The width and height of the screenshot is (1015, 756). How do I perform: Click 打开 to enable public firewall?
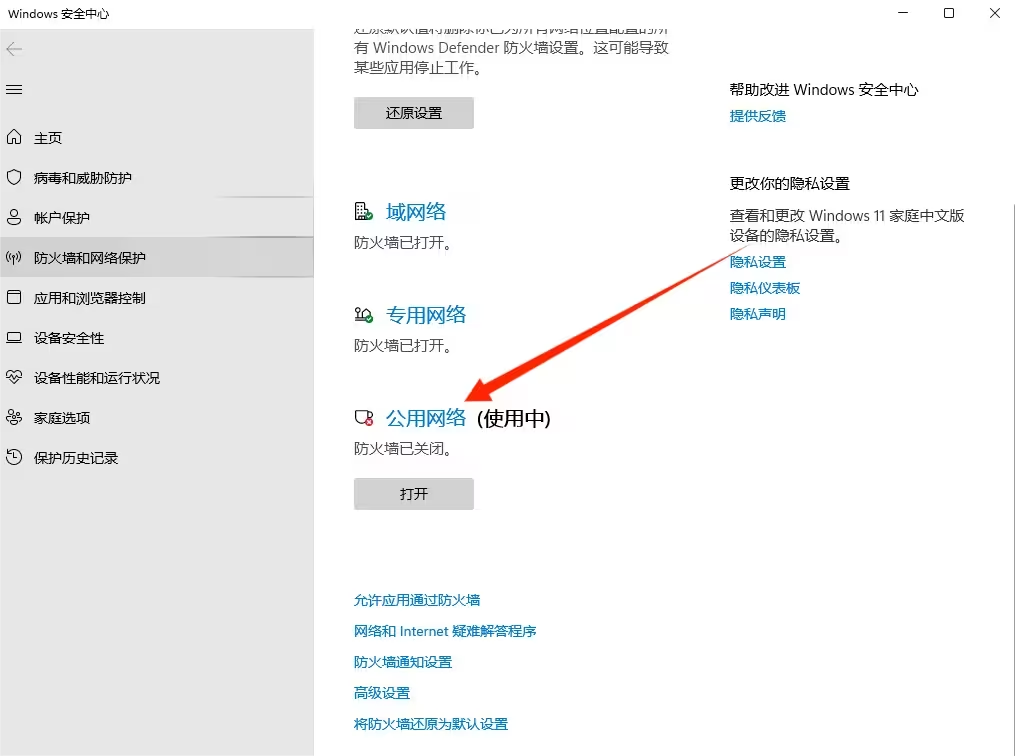click(x=414, y=494)
